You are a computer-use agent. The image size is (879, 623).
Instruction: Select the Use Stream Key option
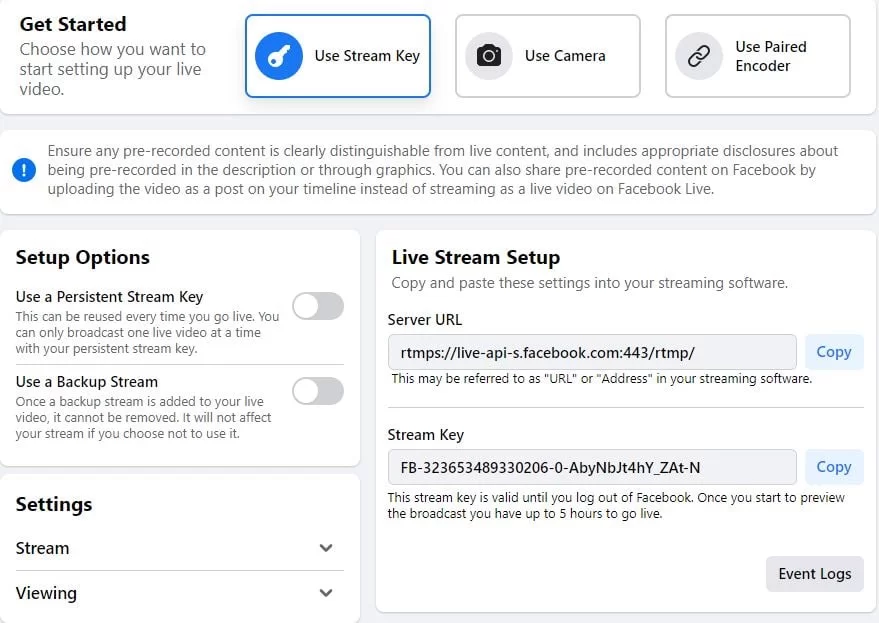click(x=338, y=56)
